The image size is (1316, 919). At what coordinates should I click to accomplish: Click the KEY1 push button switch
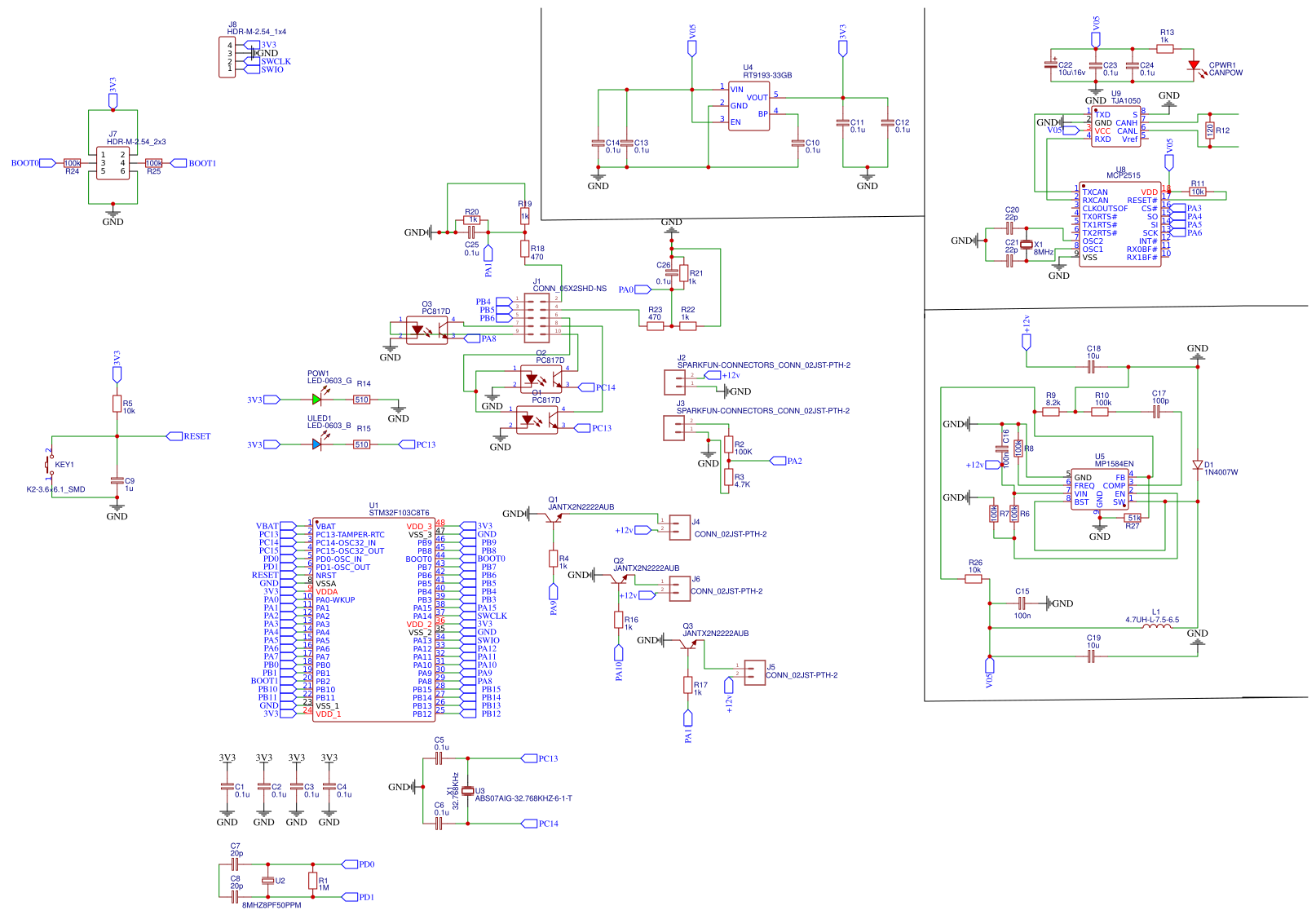click(46, 466)
